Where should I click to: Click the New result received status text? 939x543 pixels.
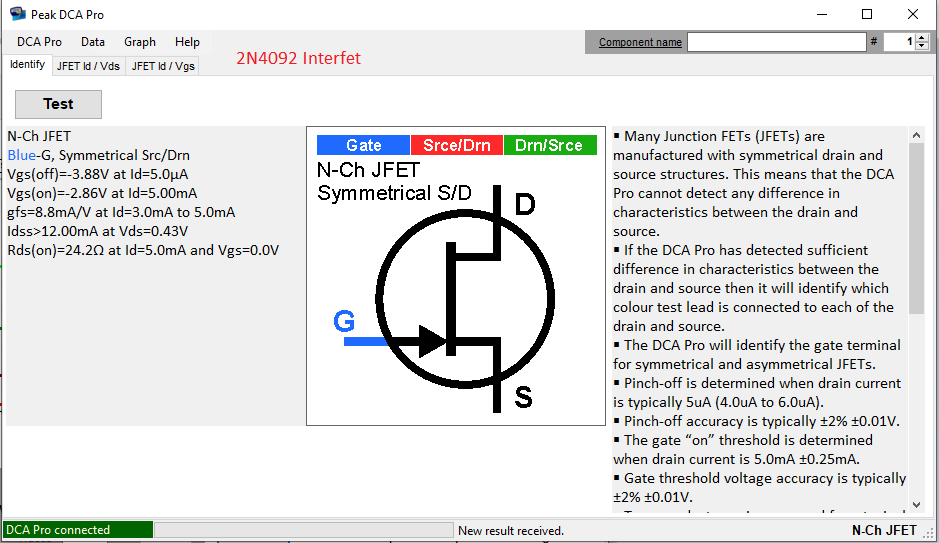(x=511, y=530)
